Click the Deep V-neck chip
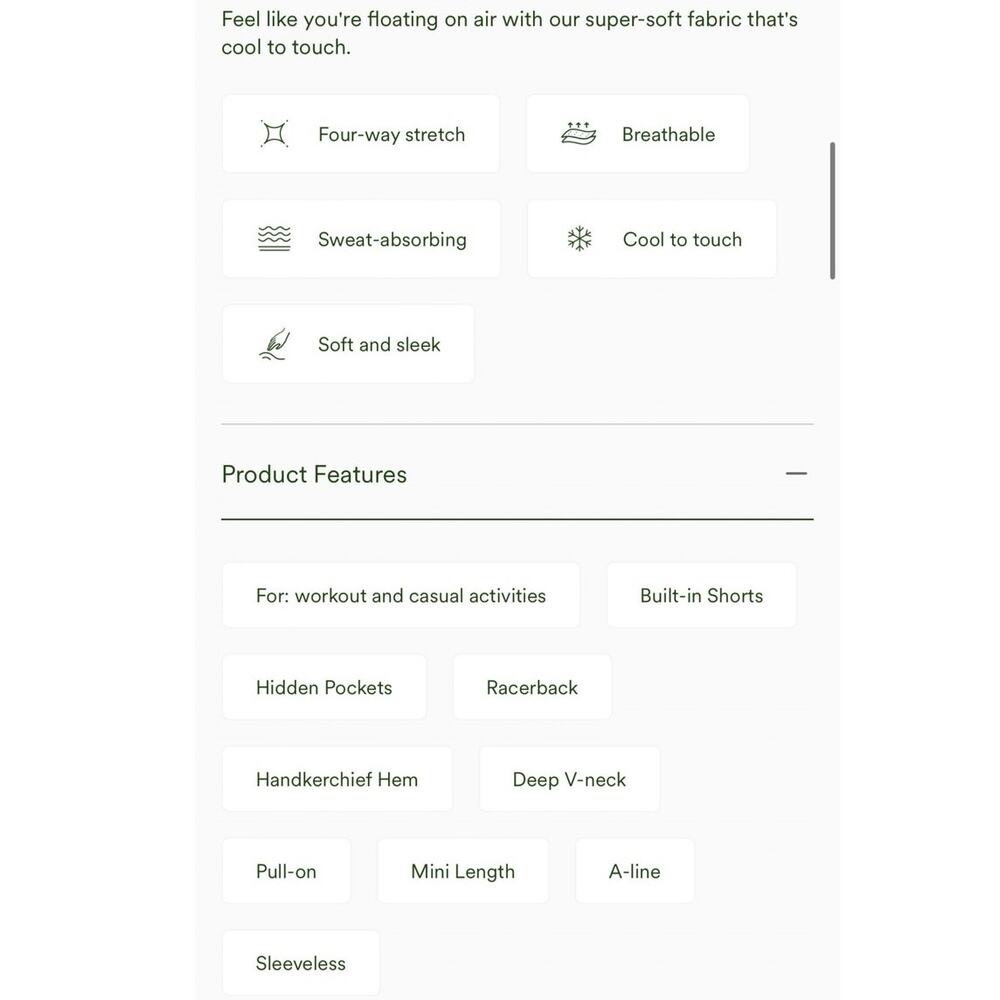The height and width of the screenshot is (1000, 1000). coord(569,779)
